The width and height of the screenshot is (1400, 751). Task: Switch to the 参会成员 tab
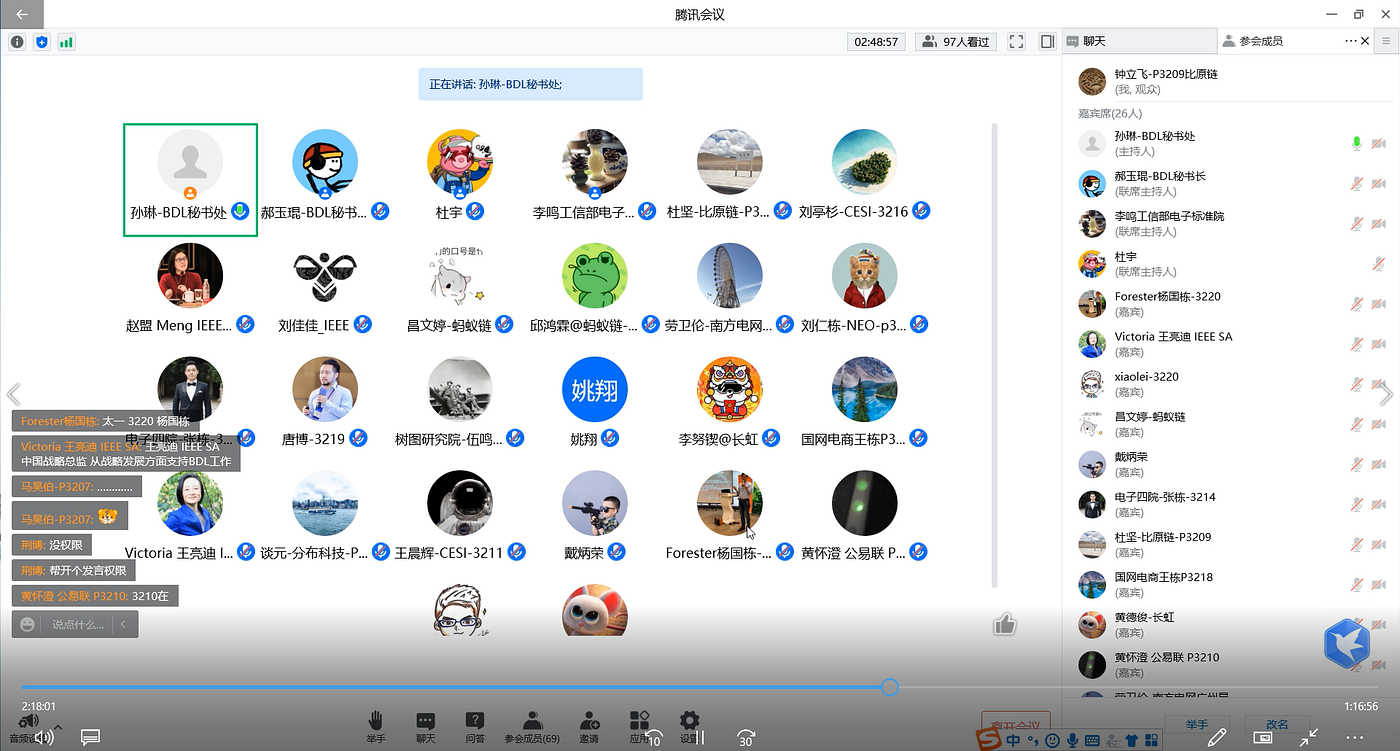click(x=1262, y=41)
